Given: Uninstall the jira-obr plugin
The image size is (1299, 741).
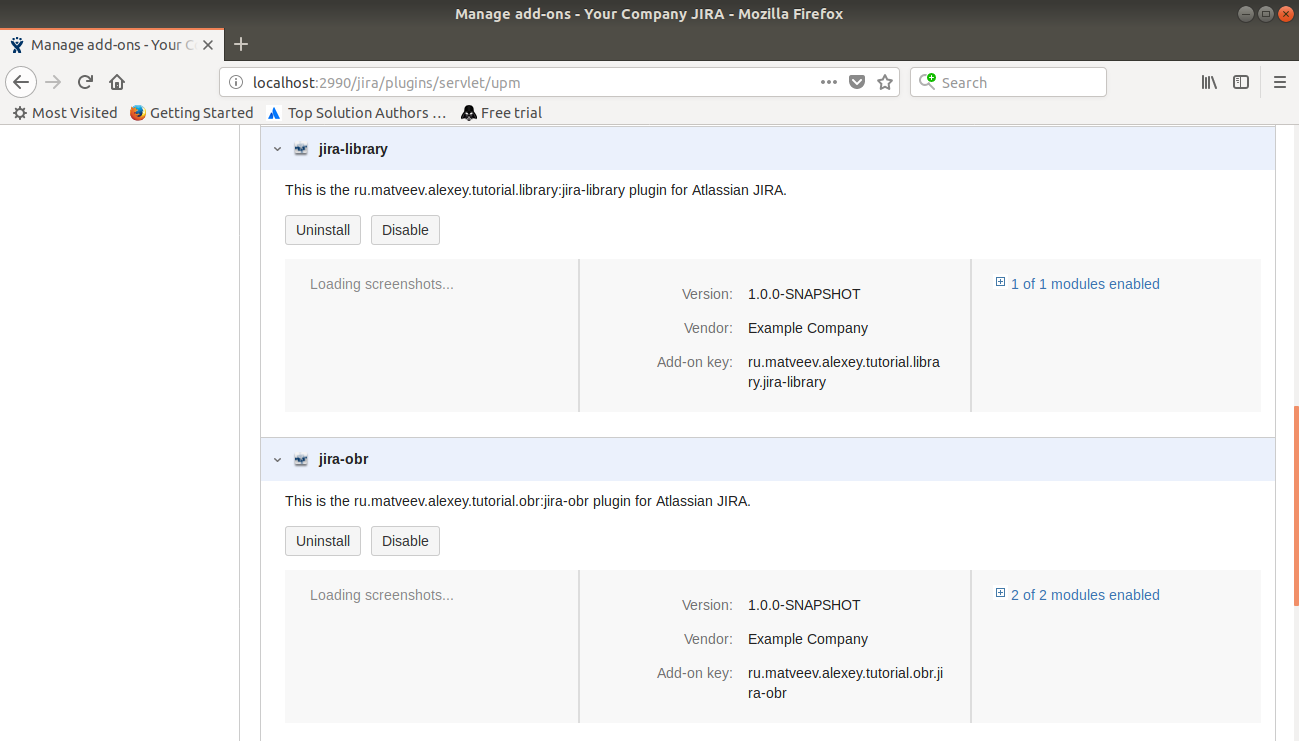Looking at the screenshot, I should (x=322, y=540).
